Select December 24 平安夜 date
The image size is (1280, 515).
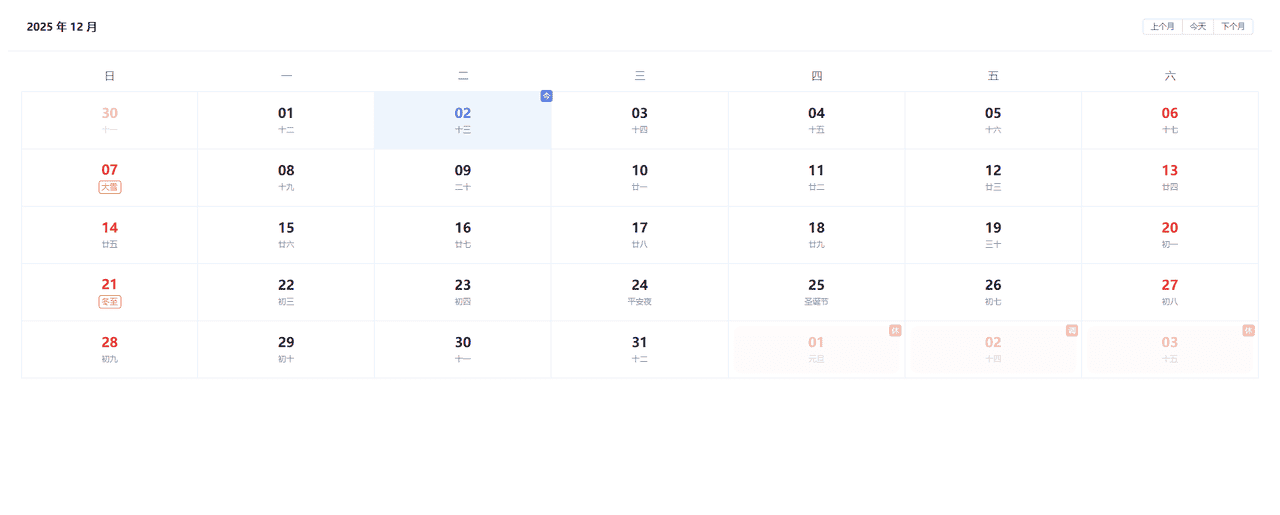pyautogui.click(x=639, y=291)
